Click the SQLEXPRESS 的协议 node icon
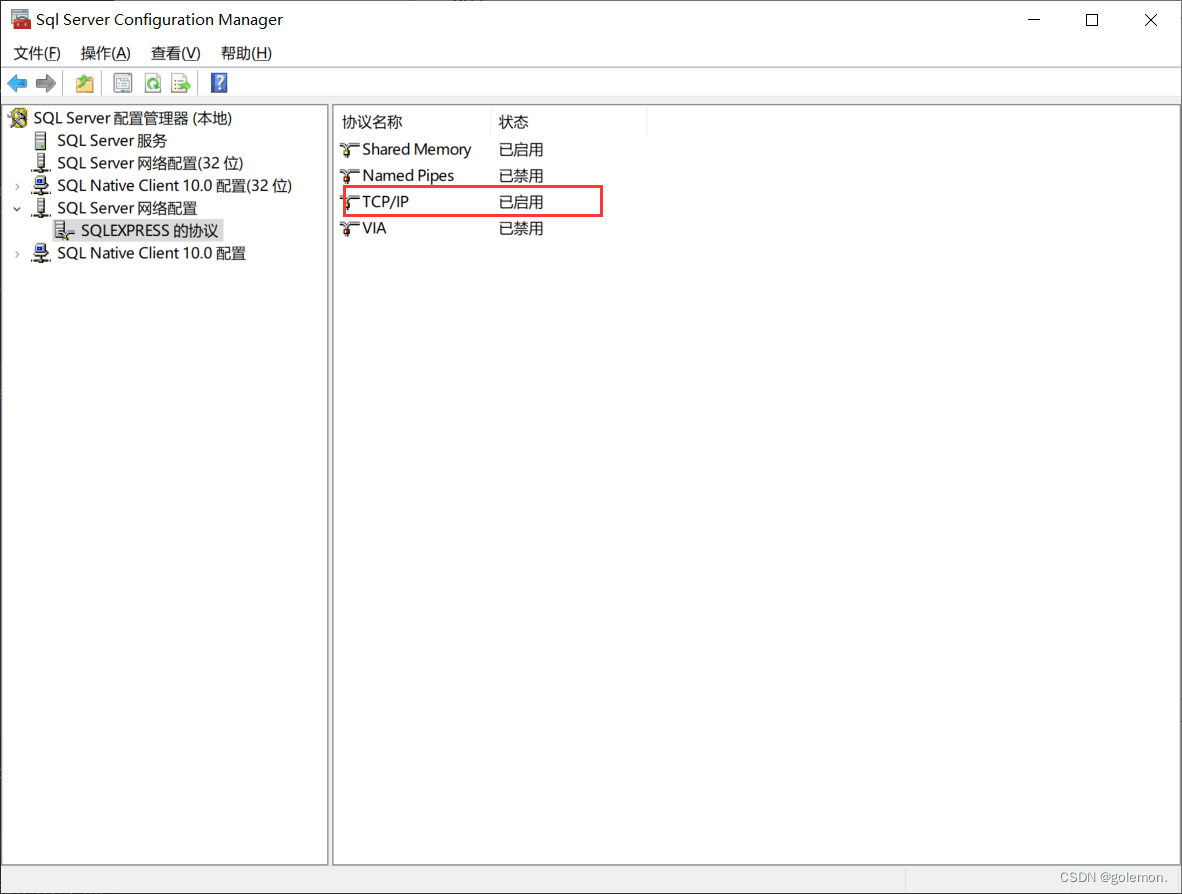 click(x=64, y=231)
